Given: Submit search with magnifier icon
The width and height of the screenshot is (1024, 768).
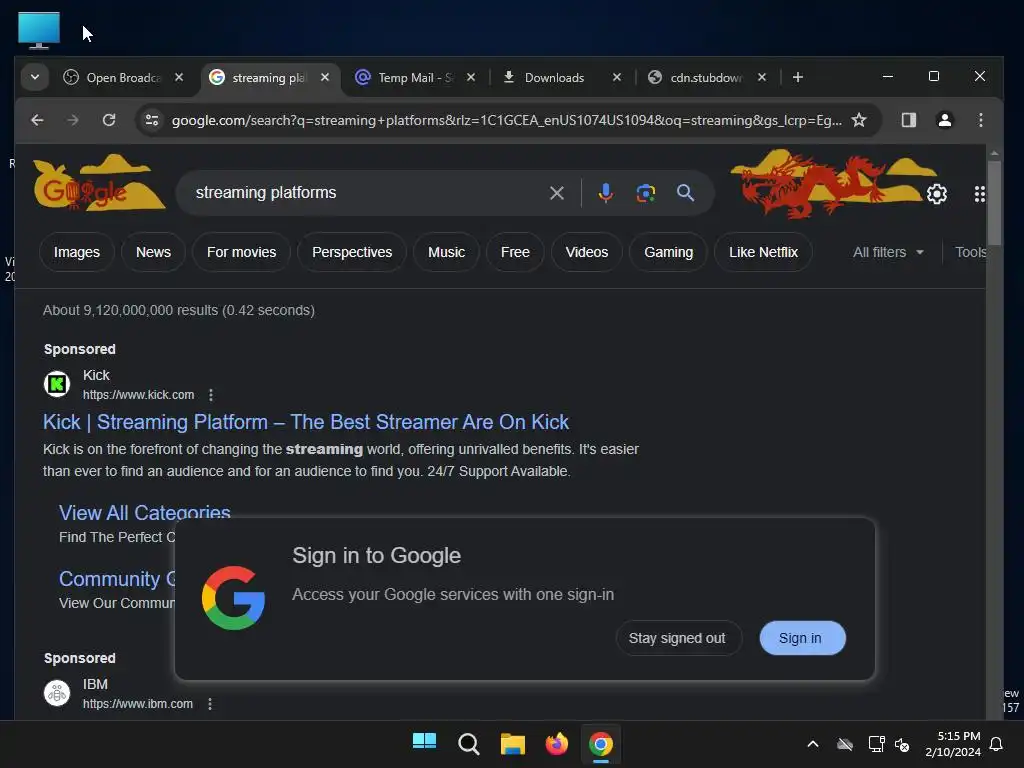Looking at the screenshot, I should coord(685,193).
